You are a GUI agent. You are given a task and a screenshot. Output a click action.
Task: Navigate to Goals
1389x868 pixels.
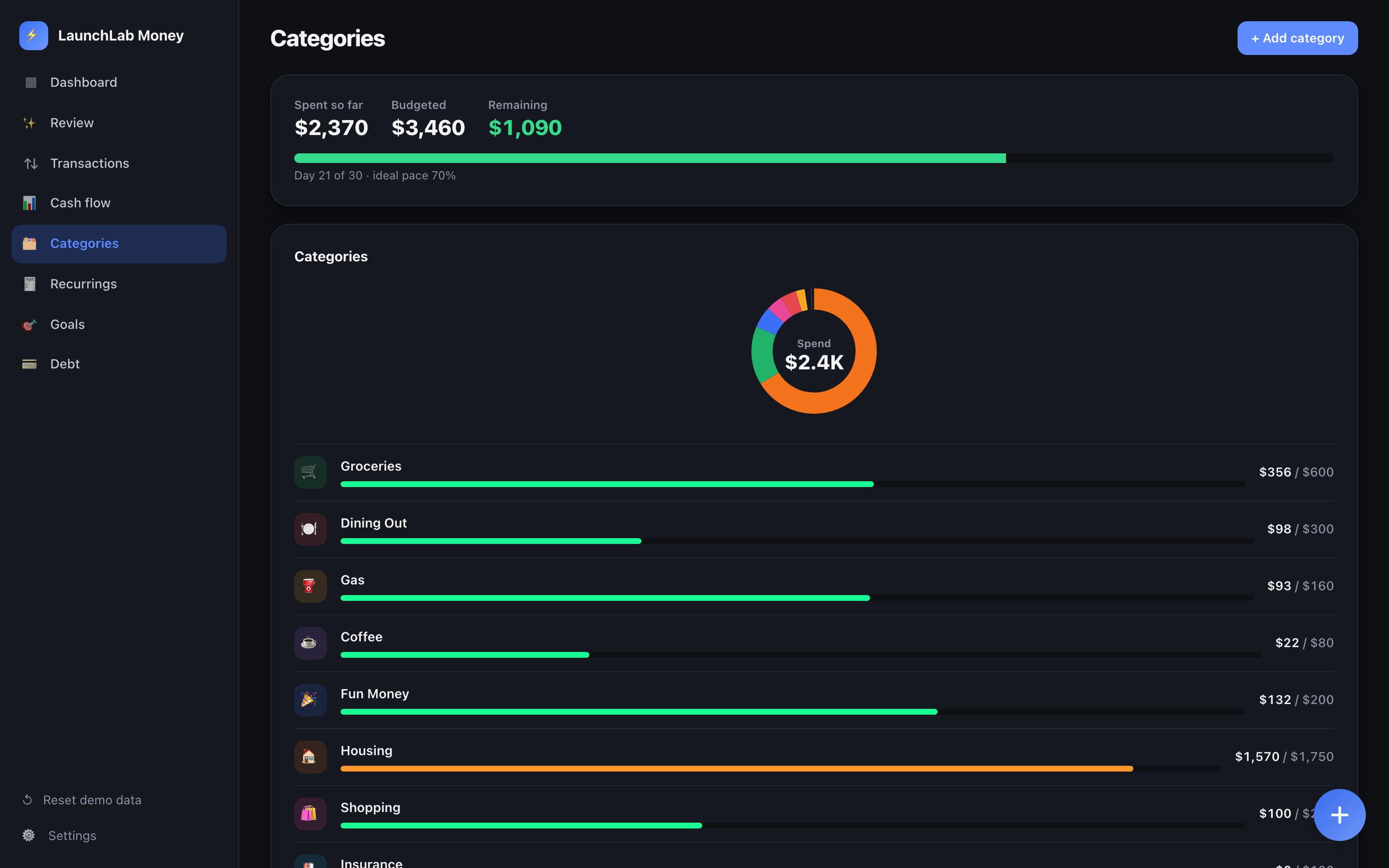tap(119, 325)
